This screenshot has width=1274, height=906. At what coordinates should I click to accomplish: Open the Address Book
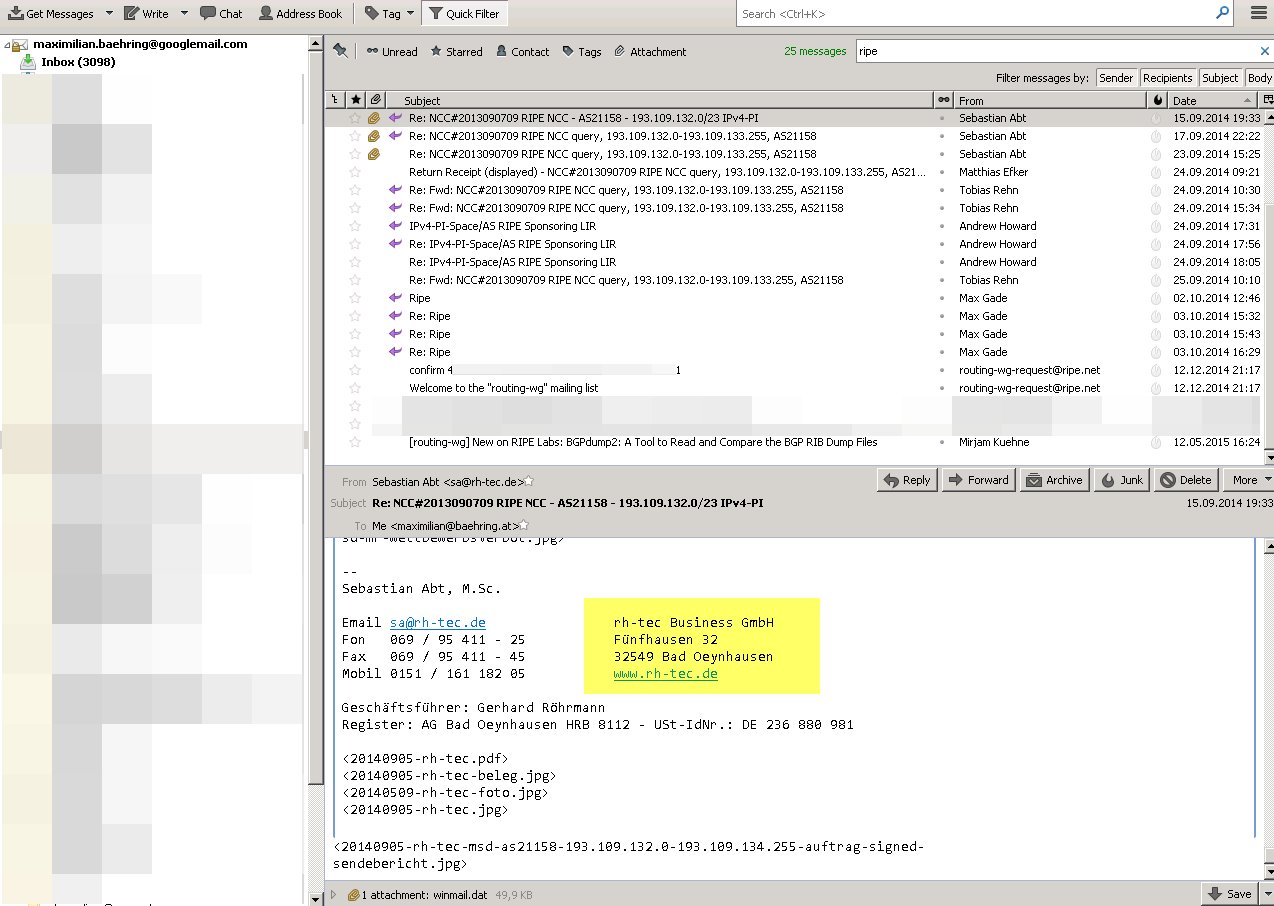[300, 14]
